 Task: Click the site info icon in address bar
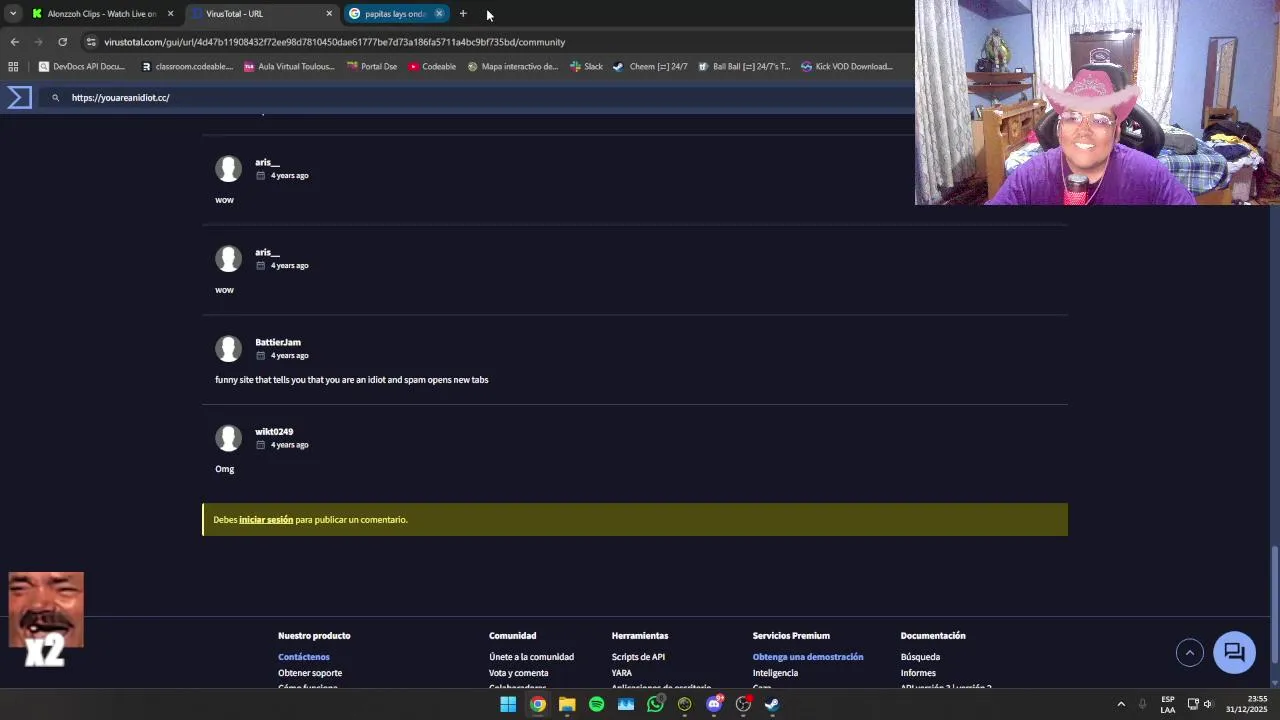point(91,42)
